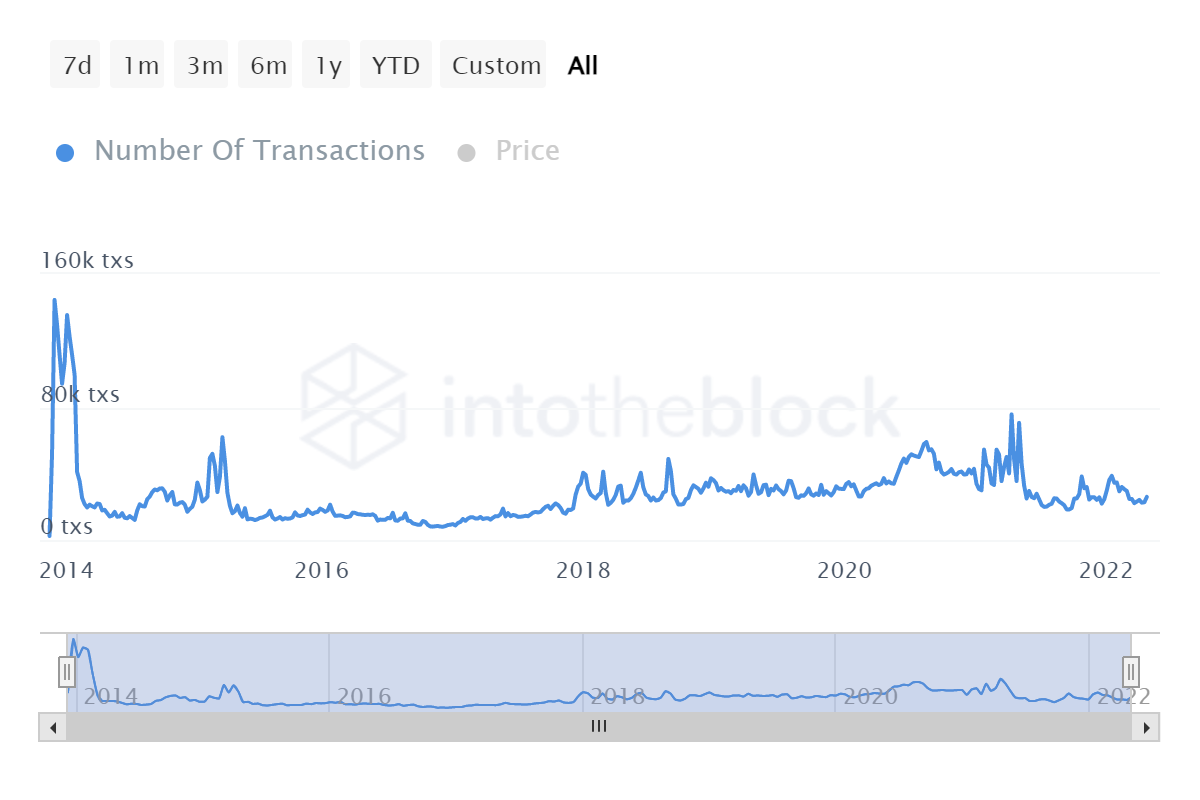Switch to 3m time range
The image size is (1200, 800).
pos(204,66)
